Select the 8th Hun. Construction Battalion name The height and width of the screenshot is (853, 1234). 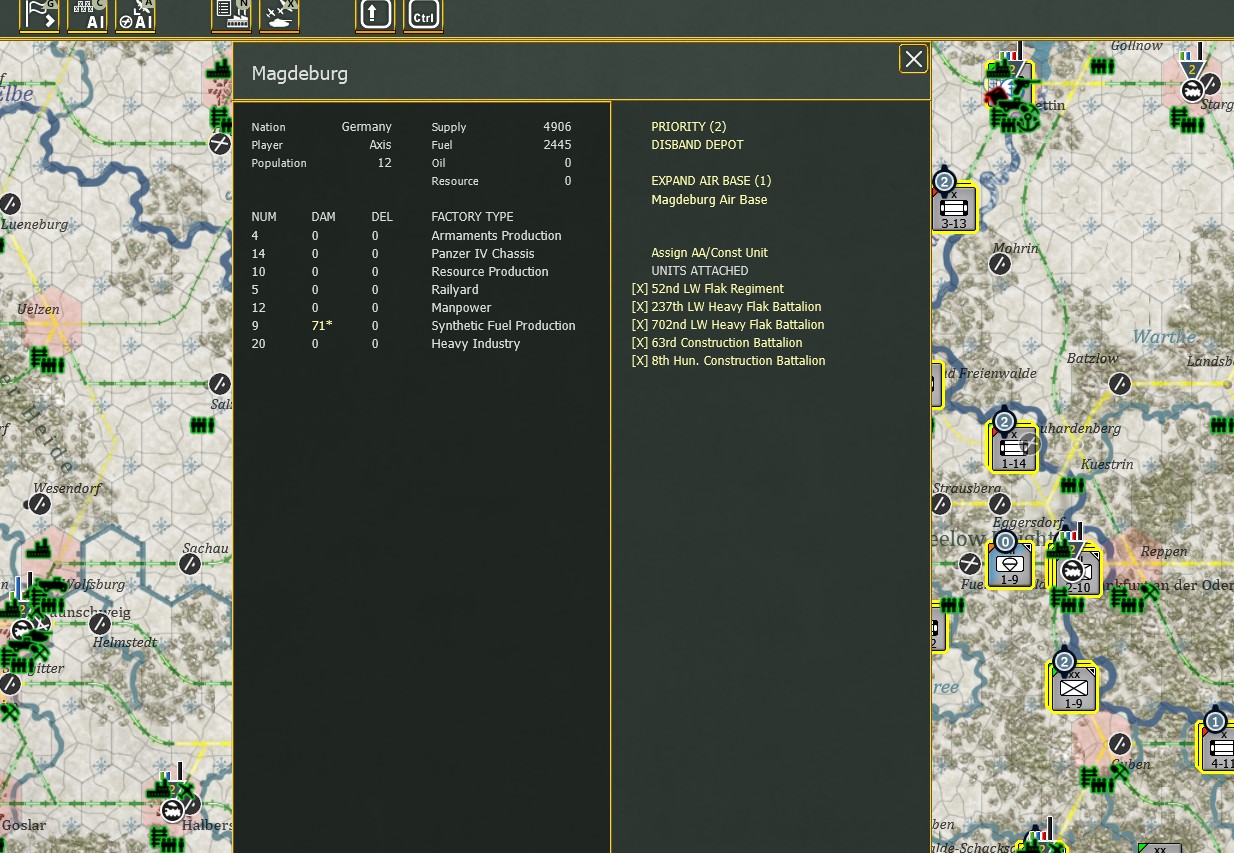pos(738,361)
